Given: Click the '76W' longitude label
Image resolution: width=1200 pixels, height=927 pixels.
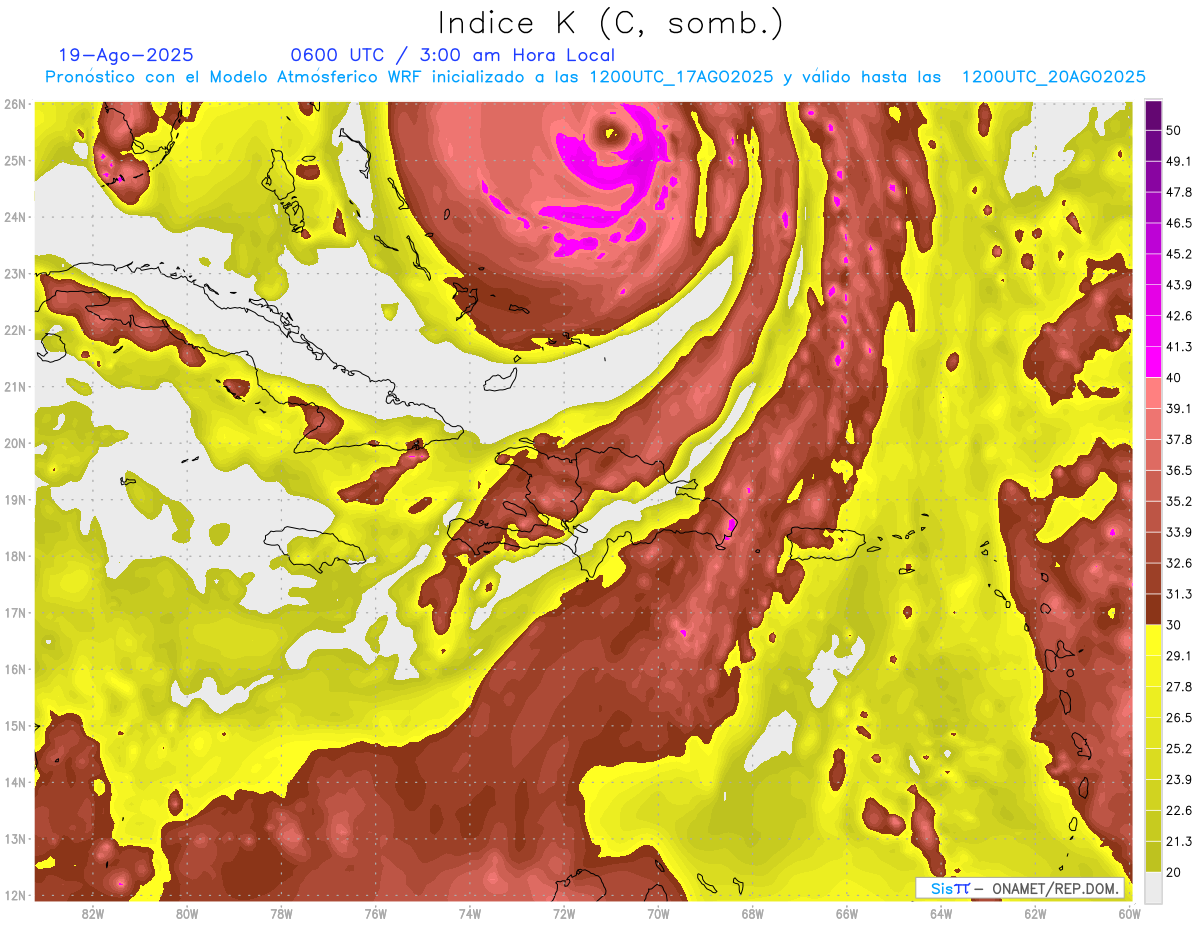Looking at the screenshot, I should pos(375,914).
